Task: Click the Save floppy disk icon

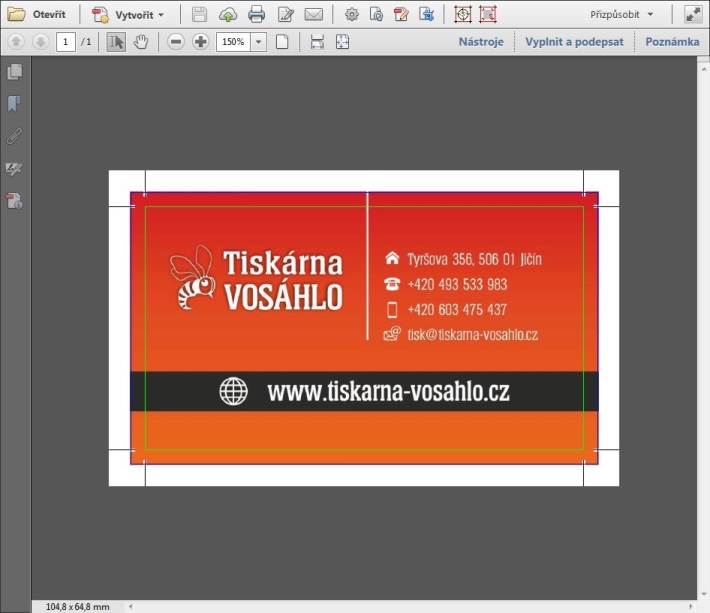Action: [199, 14]
